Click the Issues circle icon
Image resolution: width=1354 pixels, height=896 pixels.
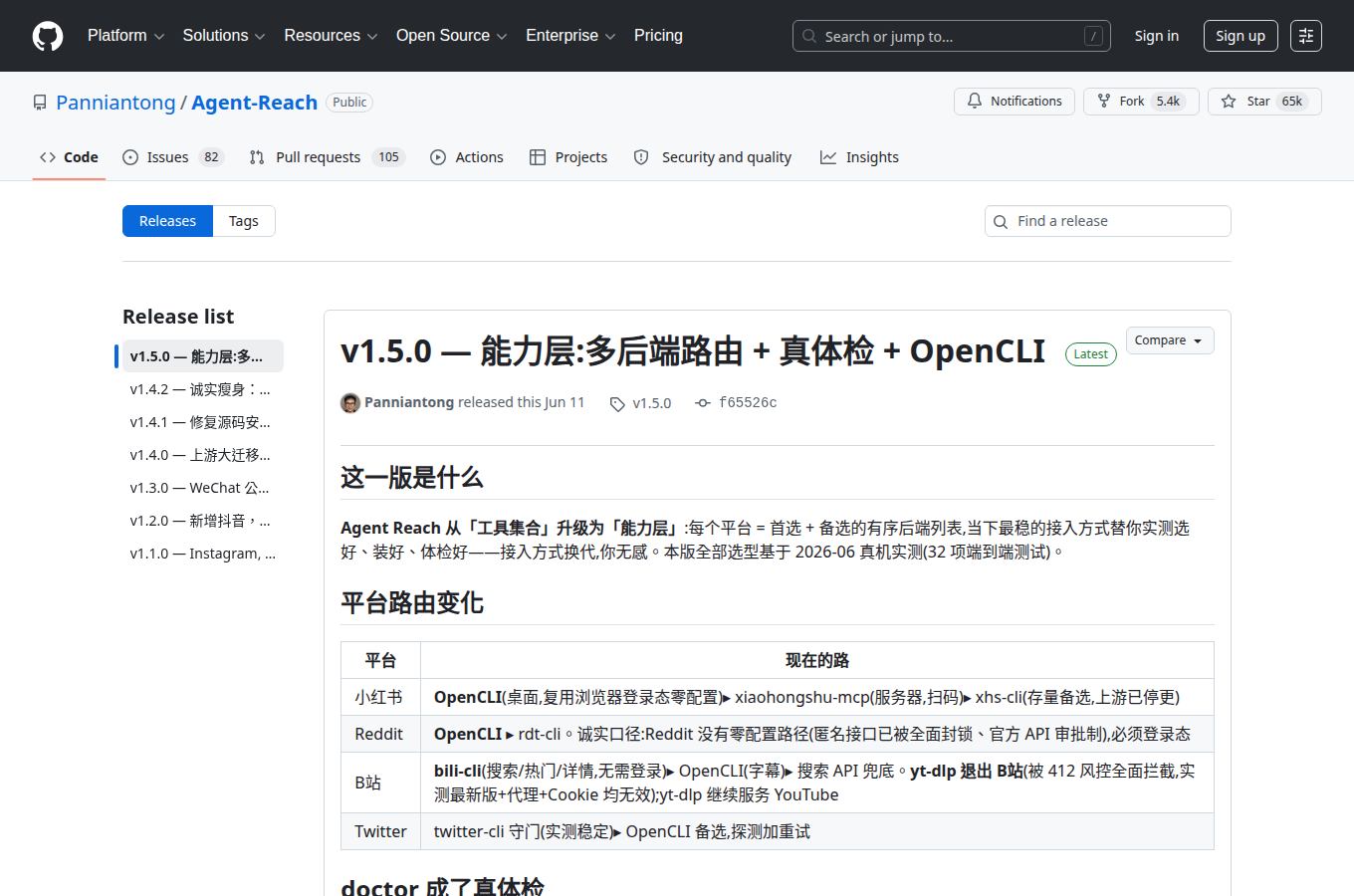(130, 157)
